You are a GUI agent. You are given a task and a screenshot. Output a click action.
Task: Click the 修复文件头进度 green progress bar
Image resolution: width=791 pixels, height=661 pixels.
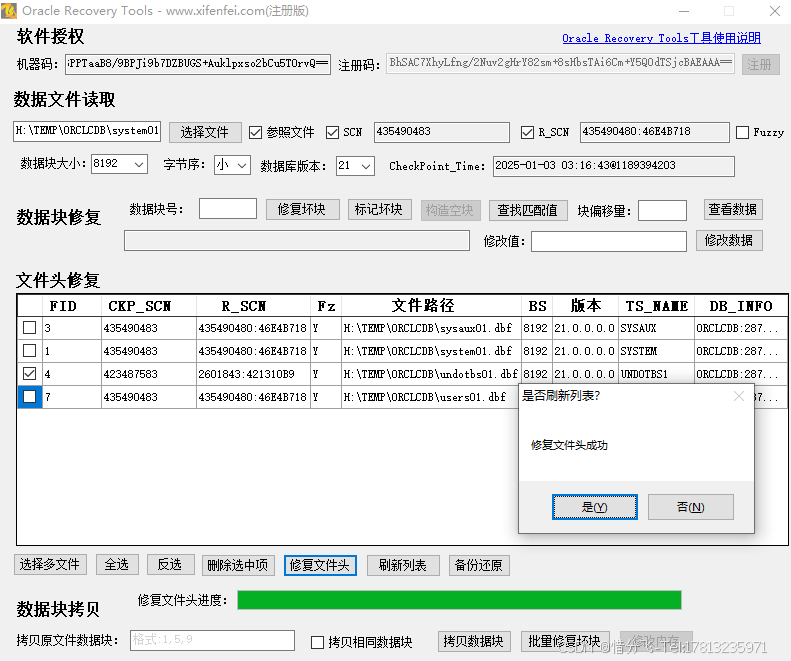[x=460, y=600]
